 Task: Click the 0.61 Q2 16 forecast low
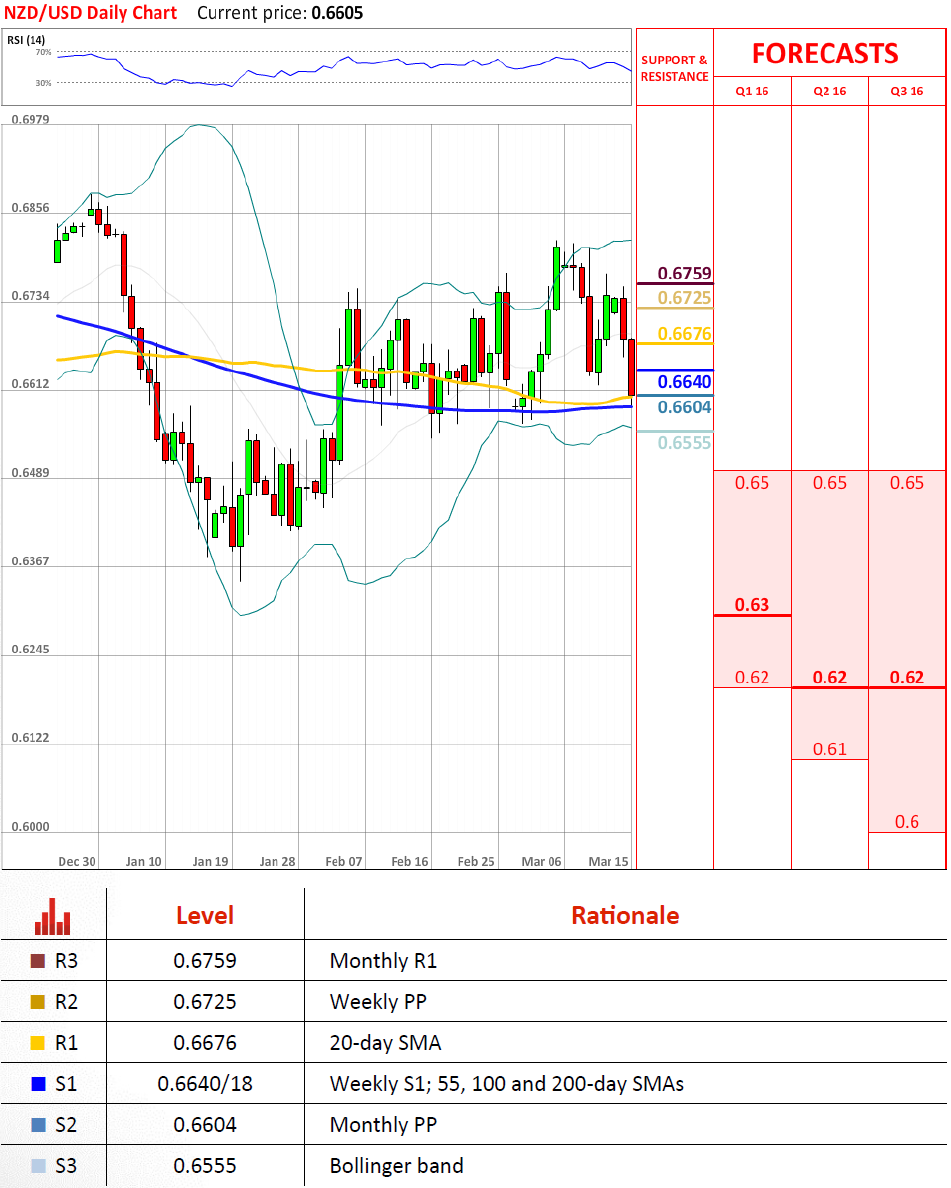click(x=830, y=749)
